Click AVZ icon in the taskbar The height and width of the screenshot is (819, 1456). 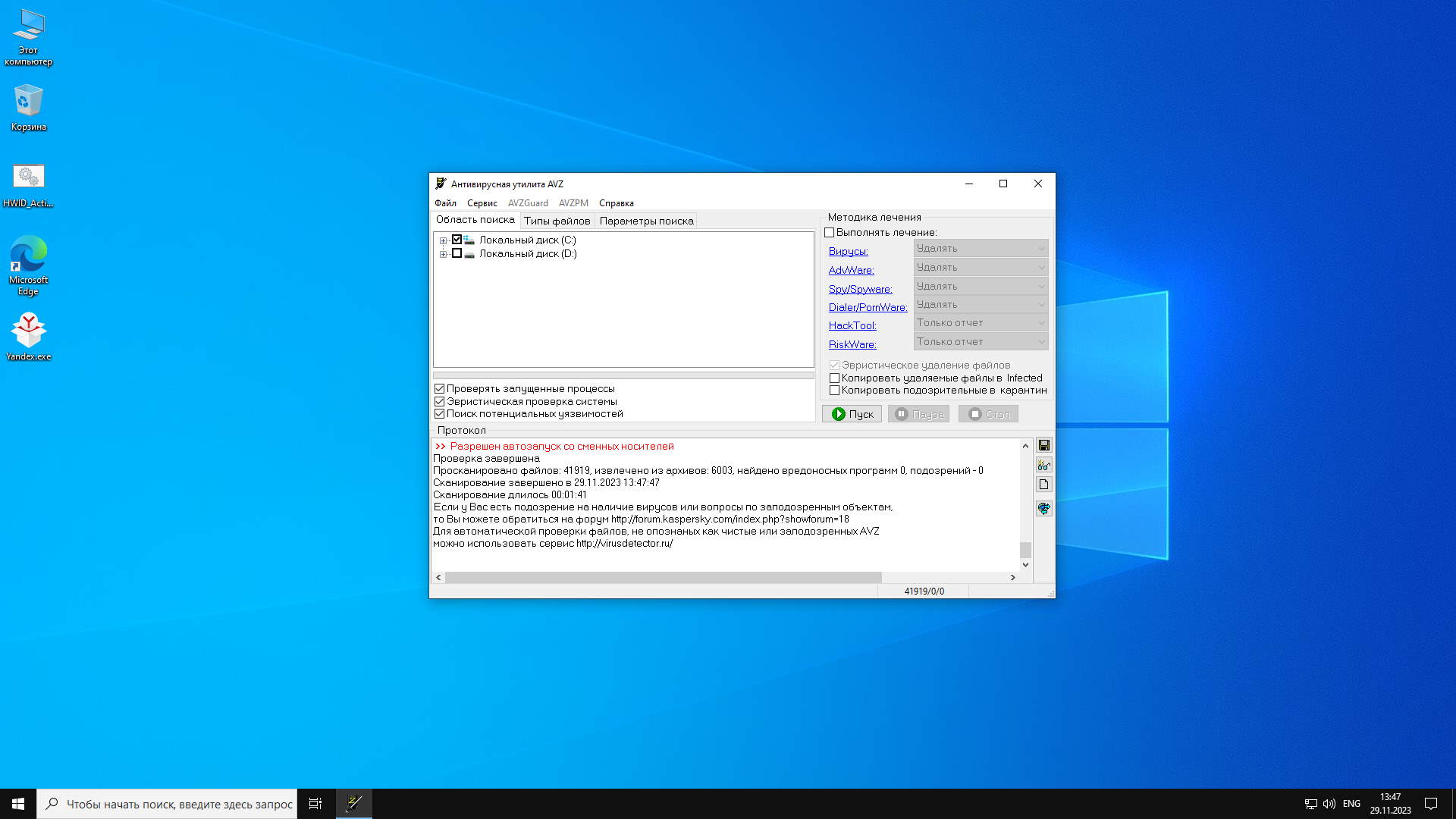click(x=354, y=803)
